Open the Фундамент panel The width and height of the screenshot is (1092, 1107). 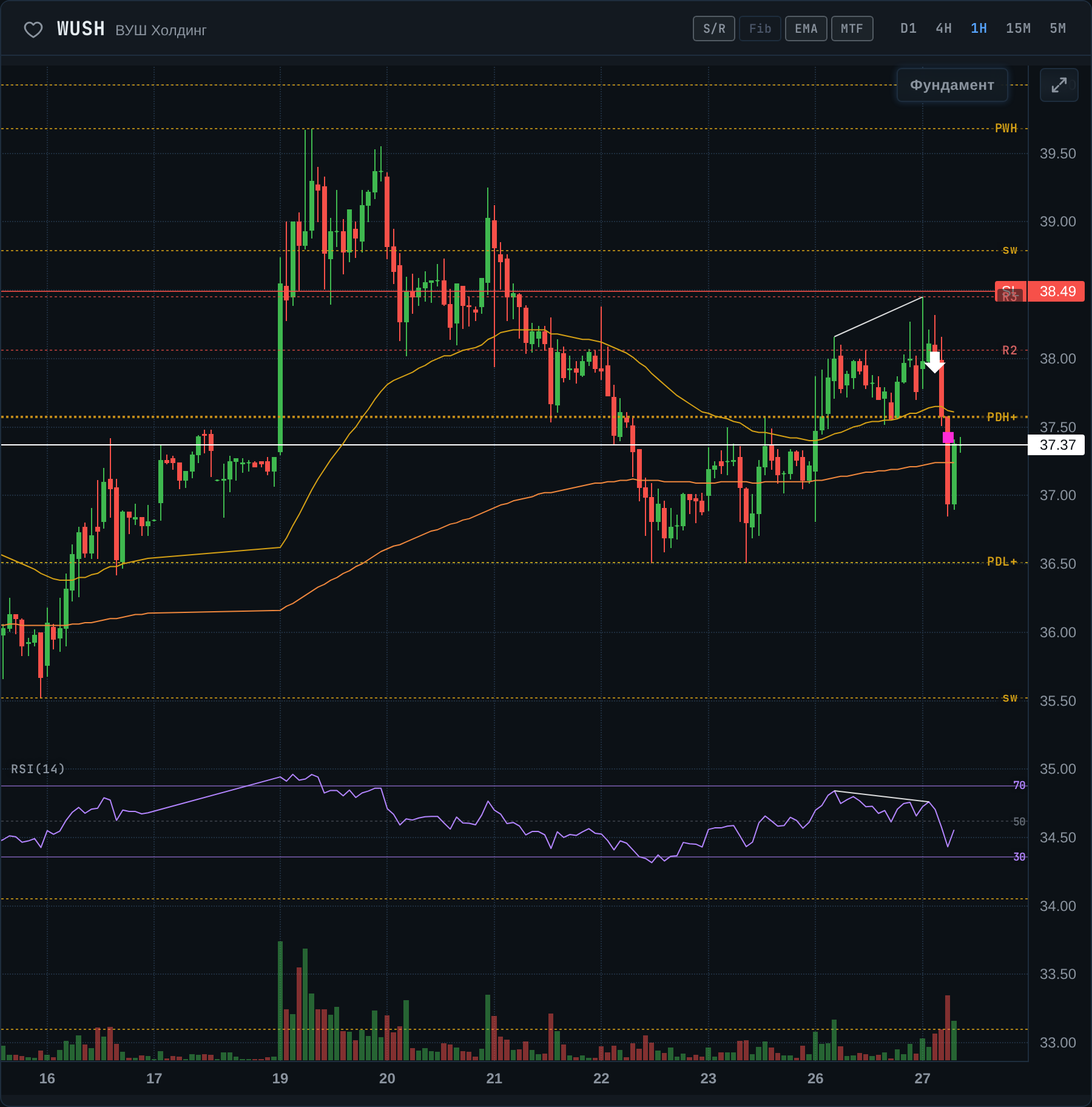coord(952,85)
